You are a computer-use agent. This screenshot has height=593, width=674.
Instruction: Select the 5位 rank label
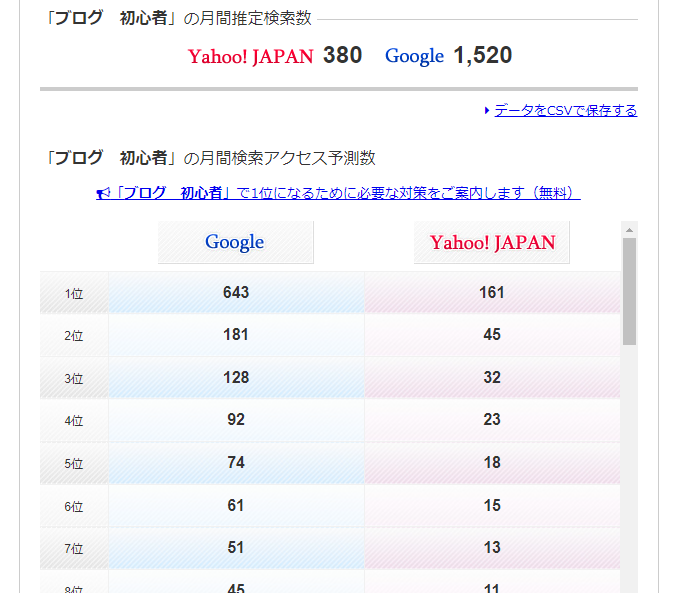(x=74, y=464)
